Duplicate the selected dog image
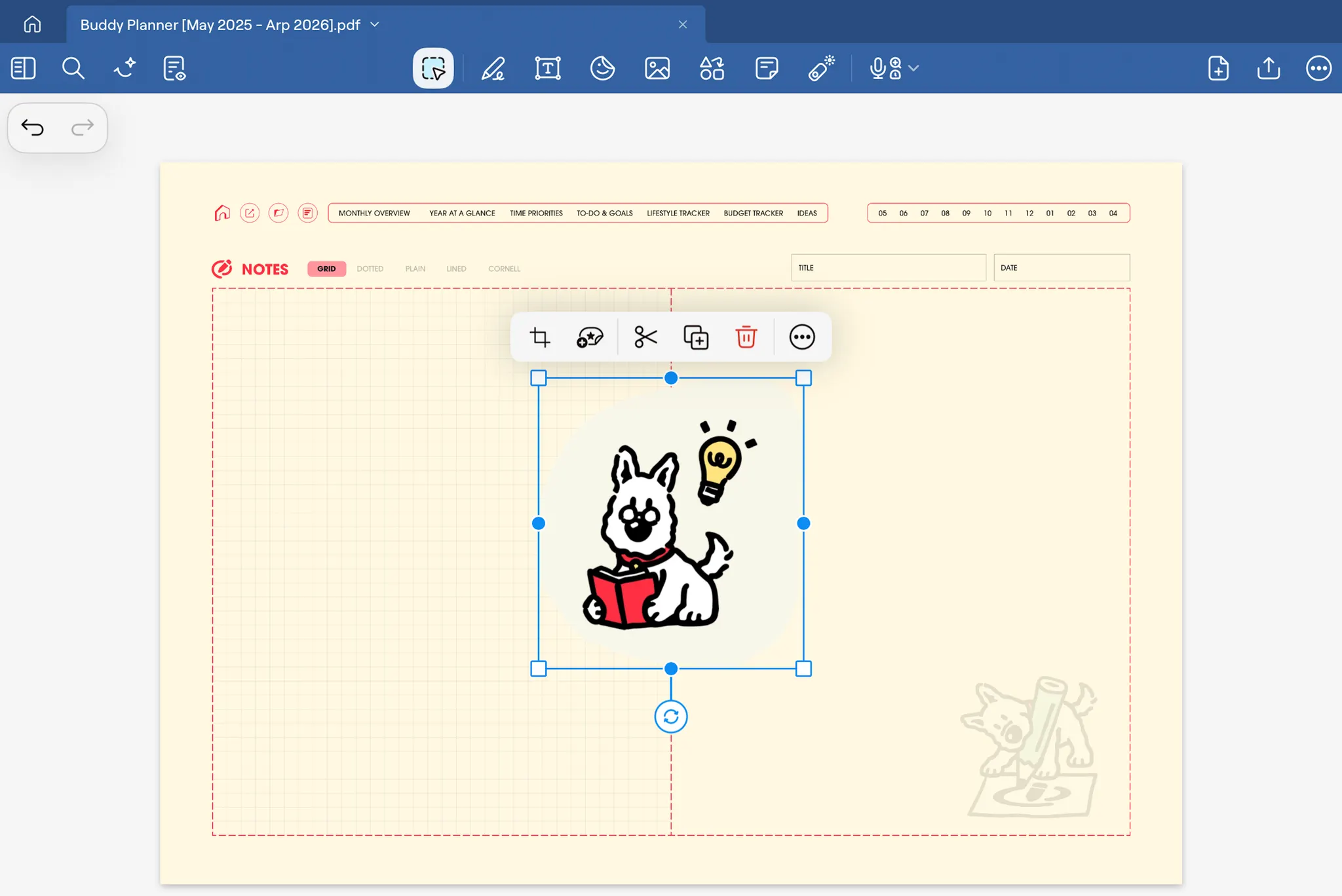 pyautogui.click(x=696, y=337)
